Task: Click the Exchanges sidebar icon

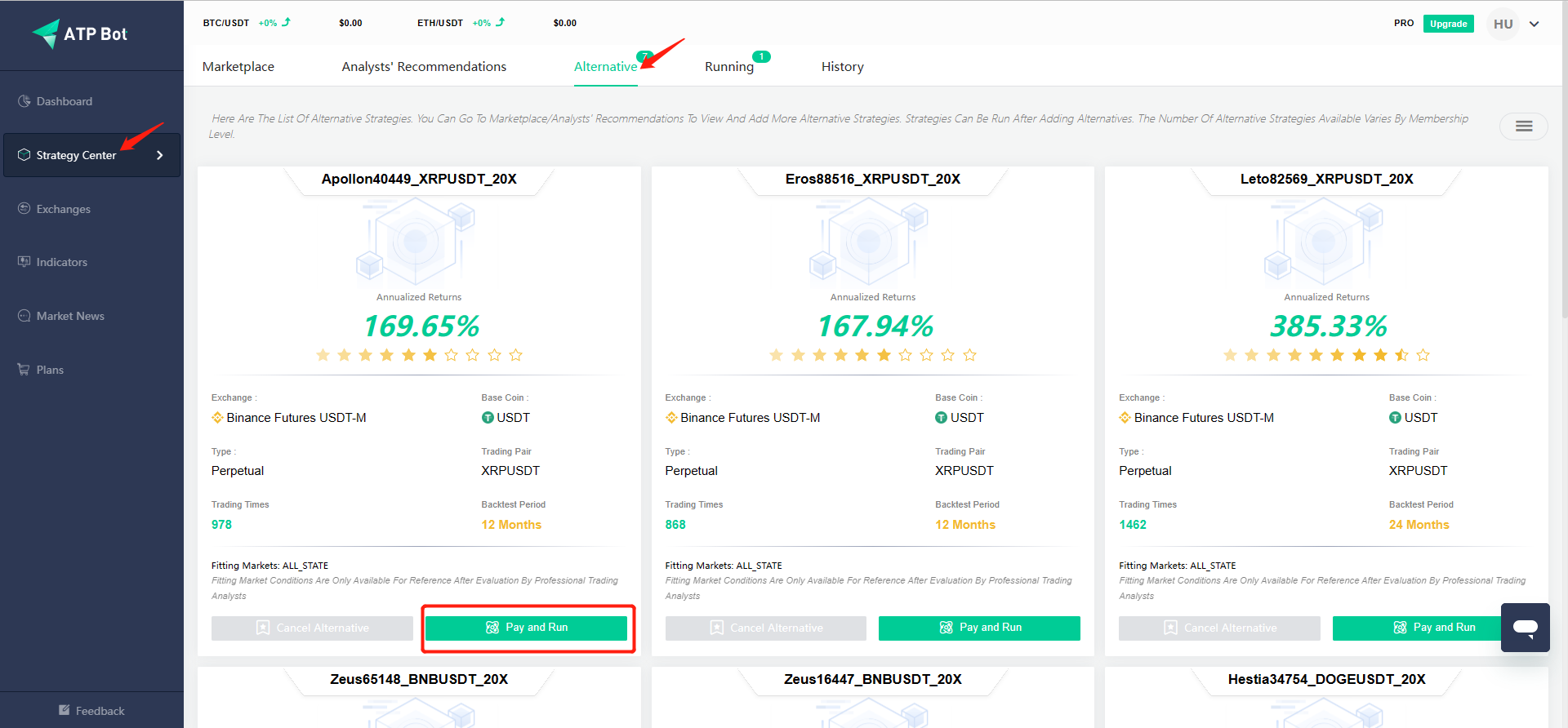Action: (24, 209)
